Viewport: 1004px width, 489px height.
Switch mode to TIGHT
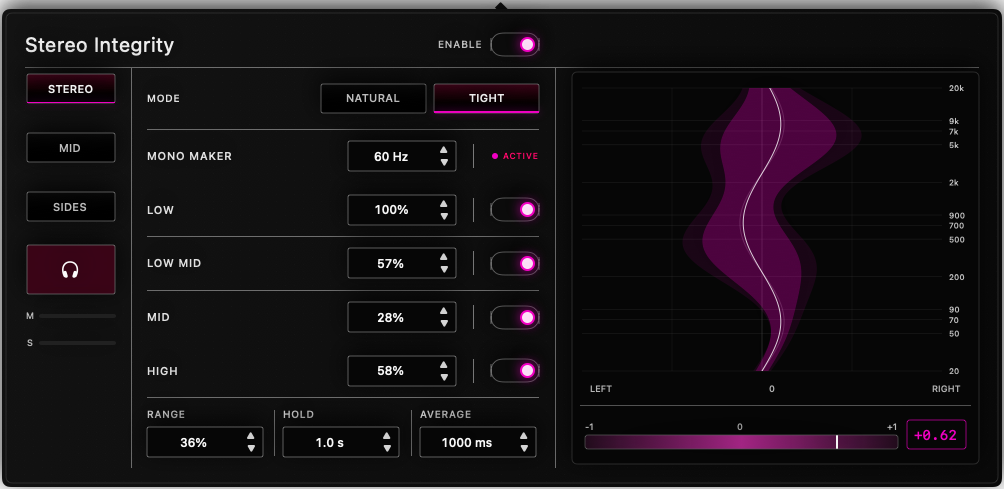coord(487,99)
